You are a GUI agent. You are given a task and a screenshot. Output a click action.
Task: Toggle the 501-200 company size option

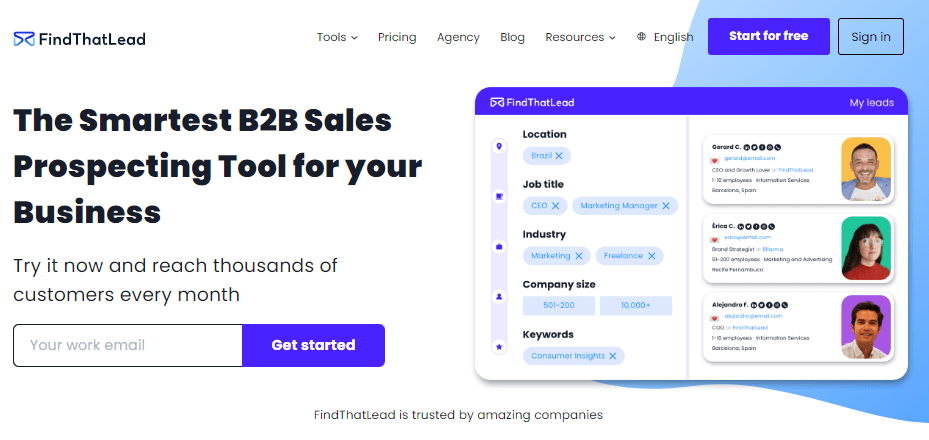coord(558,306)
